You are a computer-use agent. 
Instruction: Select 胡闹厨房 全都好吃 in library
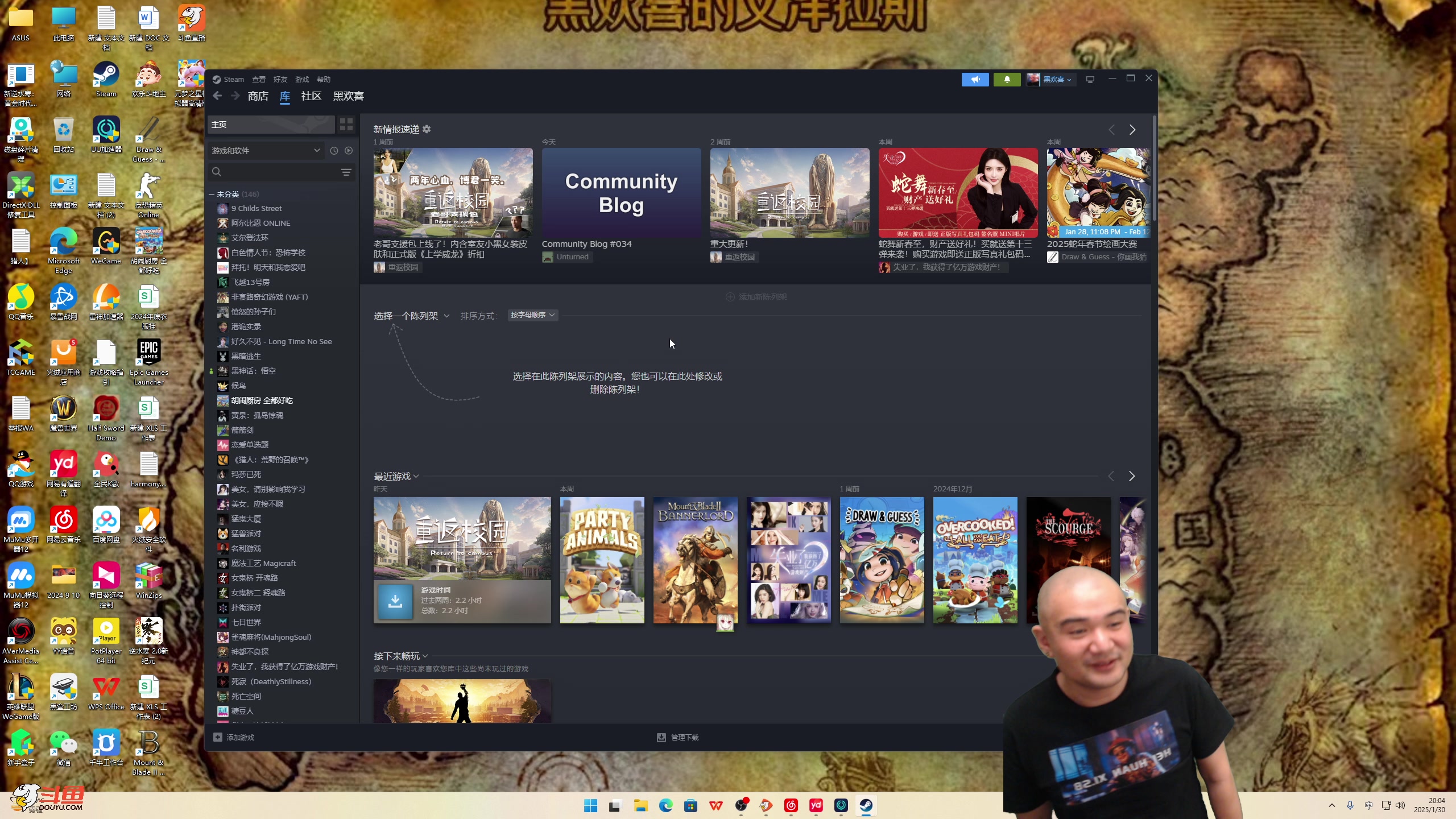point(262,400)
